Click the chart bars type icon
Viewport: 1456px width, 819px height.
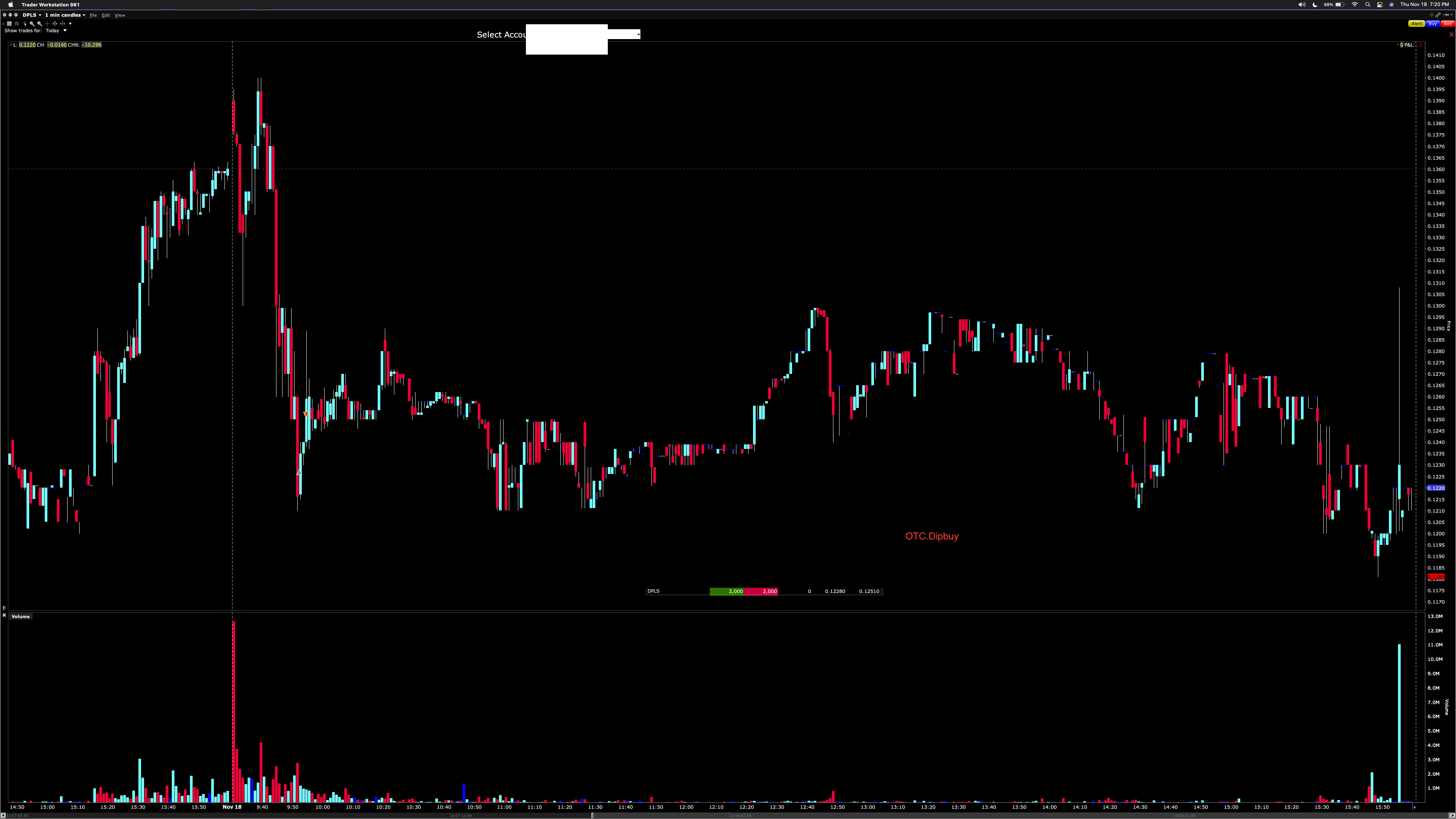(17, 24)
